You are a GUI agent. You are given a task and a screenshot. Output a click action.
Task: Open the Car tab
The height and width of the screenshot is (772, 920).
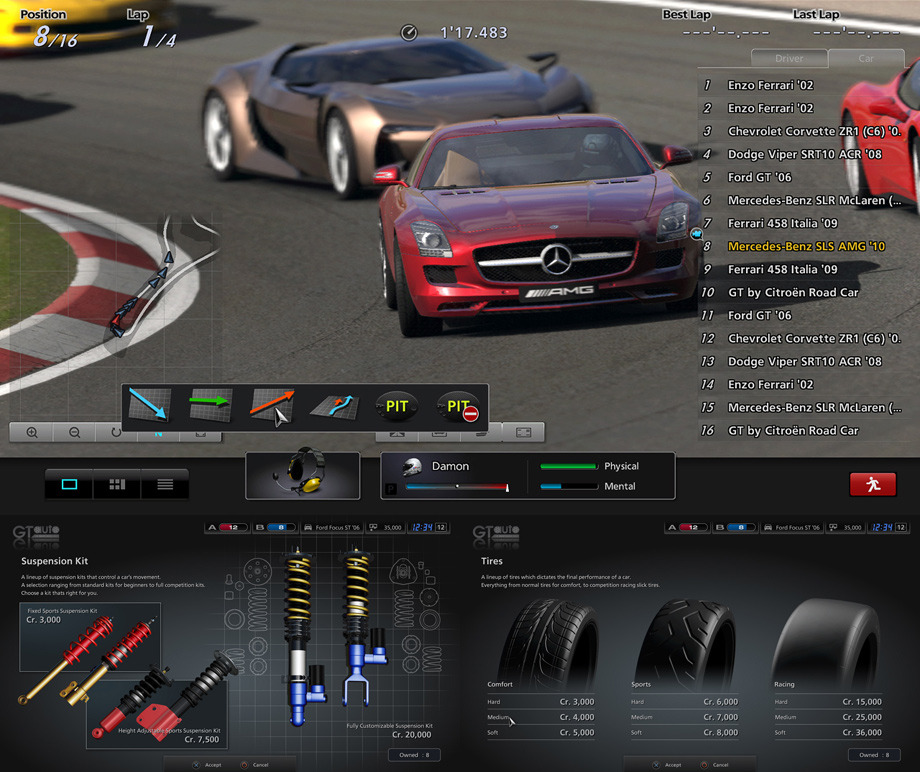(866, 58)
